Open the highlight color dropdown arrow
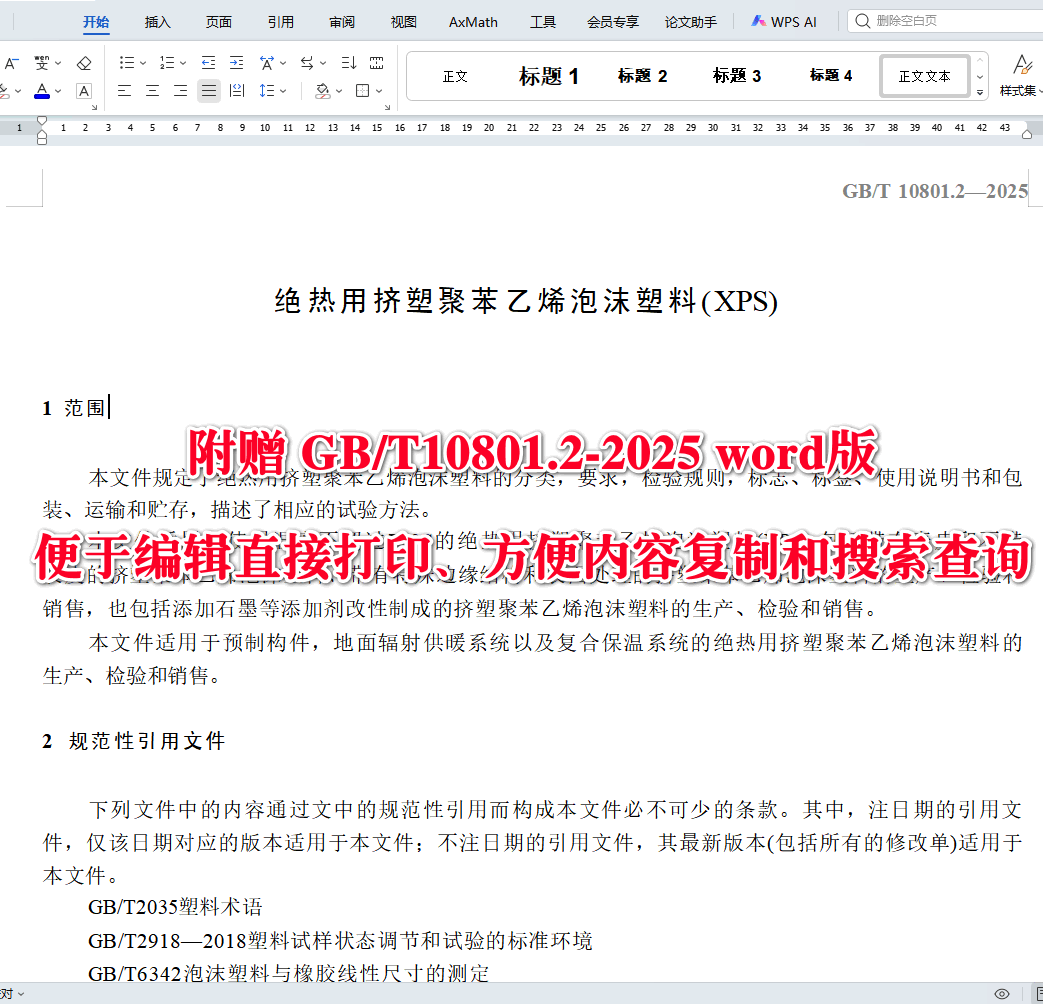 [x=18, y=90]
